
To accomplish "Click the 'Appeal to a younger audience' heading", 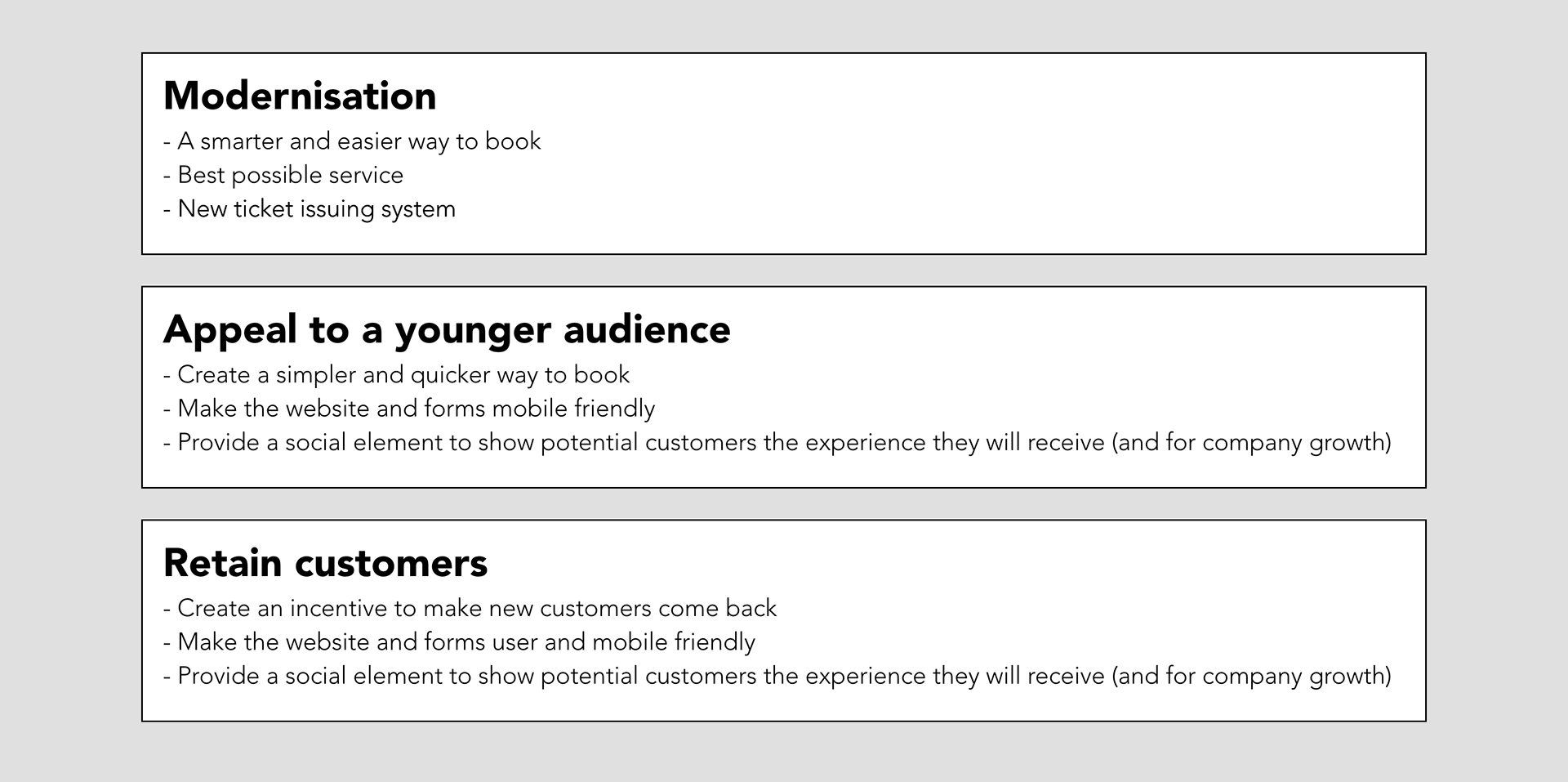I will [447, 330].
